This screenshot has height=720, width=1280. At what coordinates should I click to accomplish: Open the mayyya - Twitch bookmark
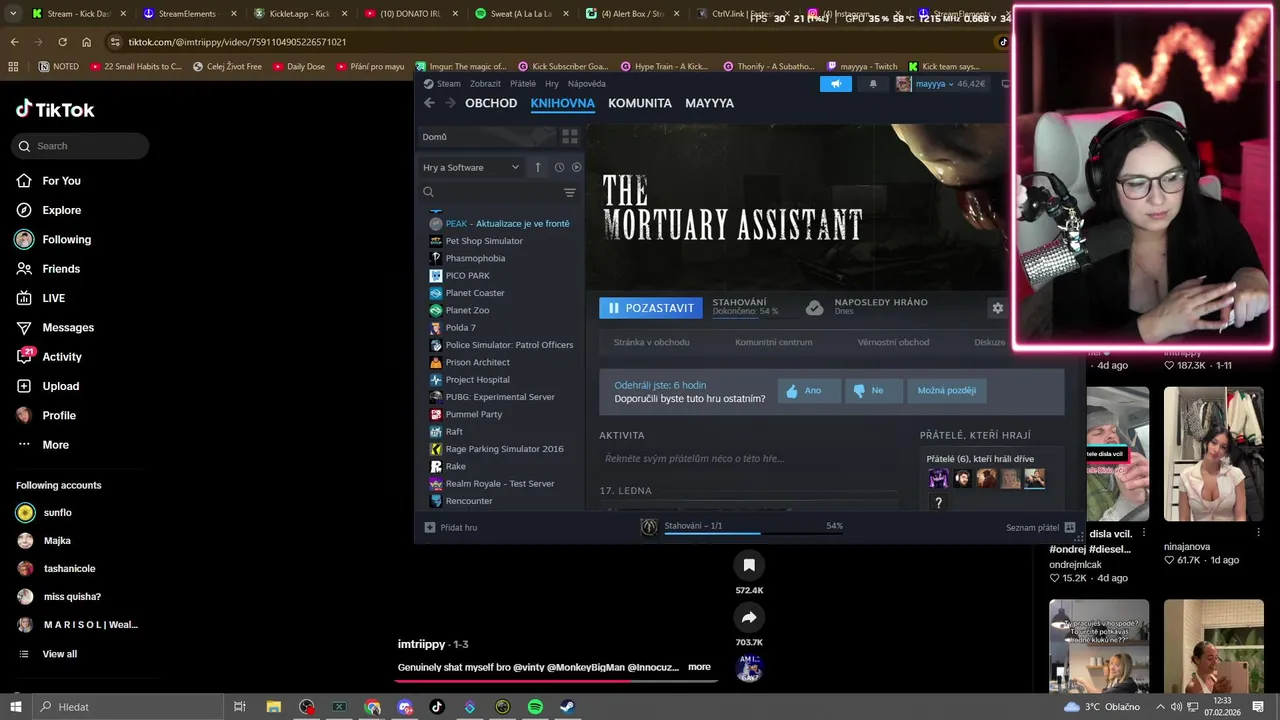860,67
